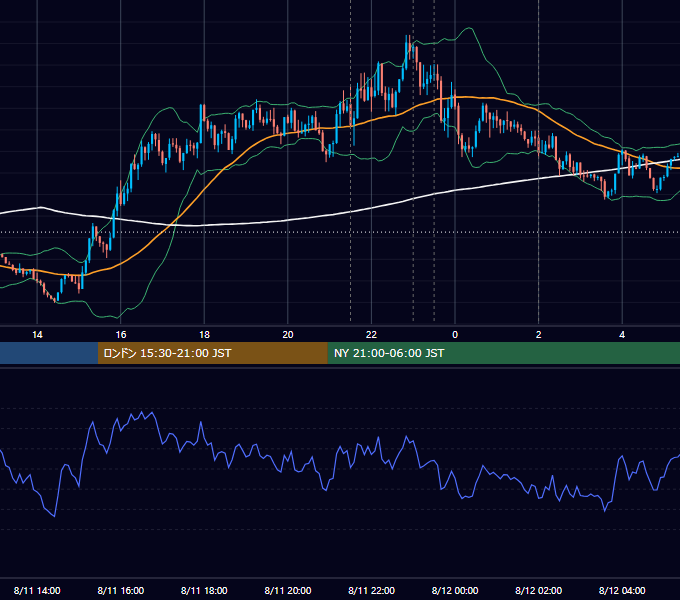Click the "8/12 04:00" date label
Screen dimensions: 680x600
click(x=622, y=590)
